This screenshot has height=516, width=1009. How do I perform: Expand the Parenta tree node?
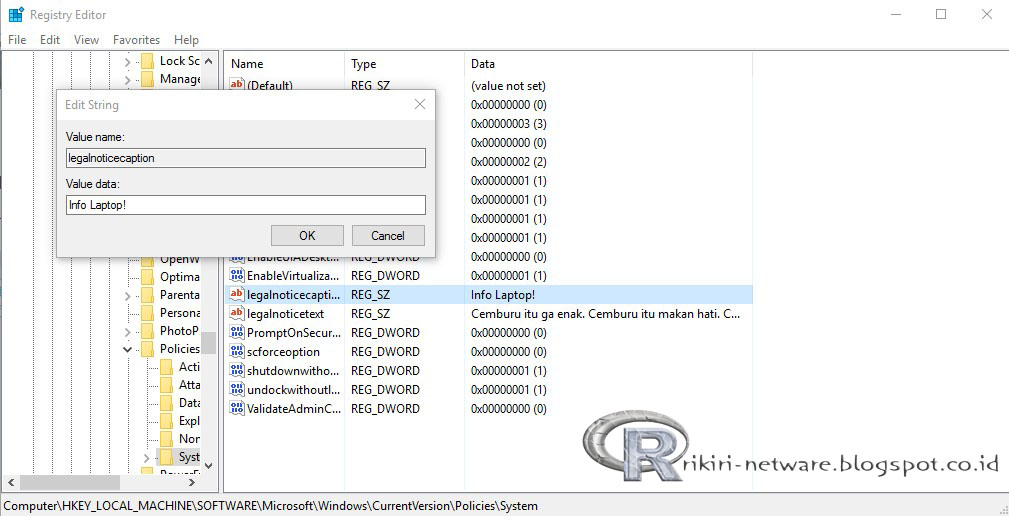tap(127, 296)
